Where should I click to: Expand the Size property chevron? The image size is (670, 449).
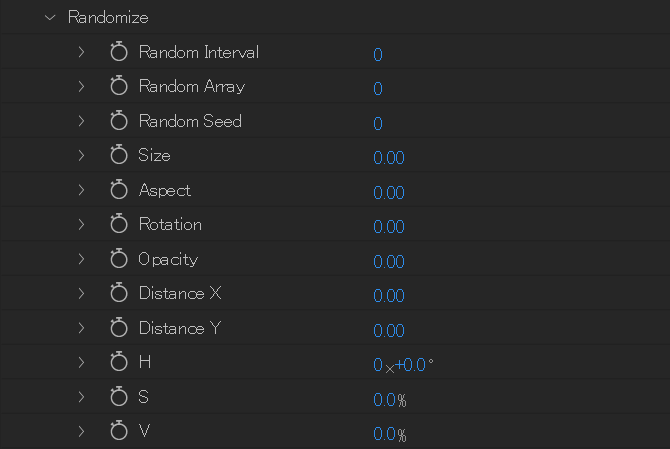click(x=82, y=156)
